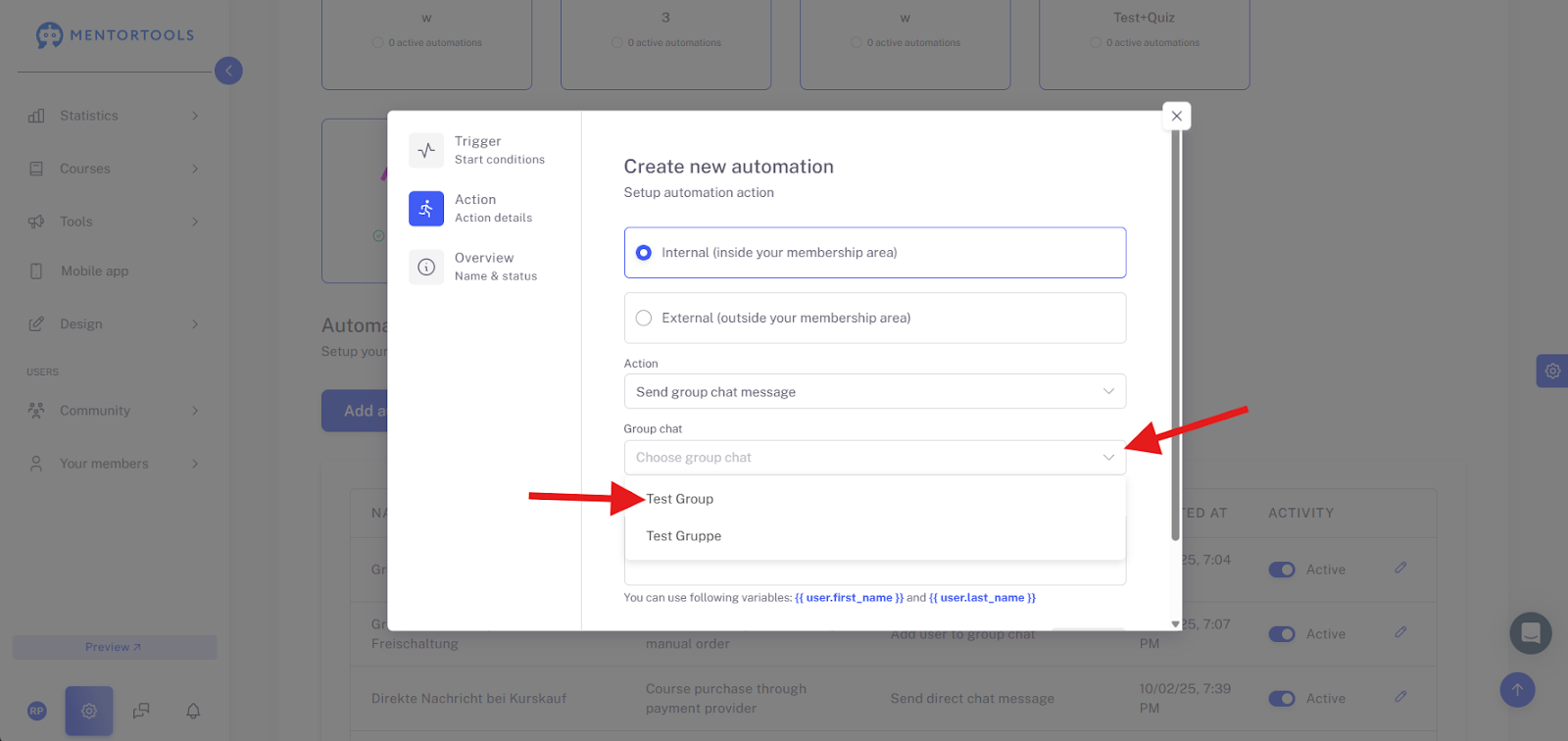Click the Direkte Nachricht bei Kurskauf name
This screenshot has height=741, width=1568.
(468, 699)
